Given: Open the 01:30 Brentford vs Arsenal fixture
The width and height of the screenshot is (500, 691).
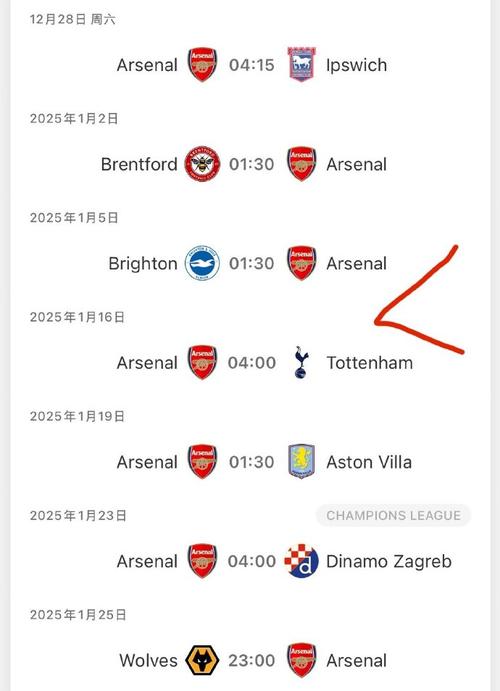Looking at the screenshot, I should (x=252, y=164).
